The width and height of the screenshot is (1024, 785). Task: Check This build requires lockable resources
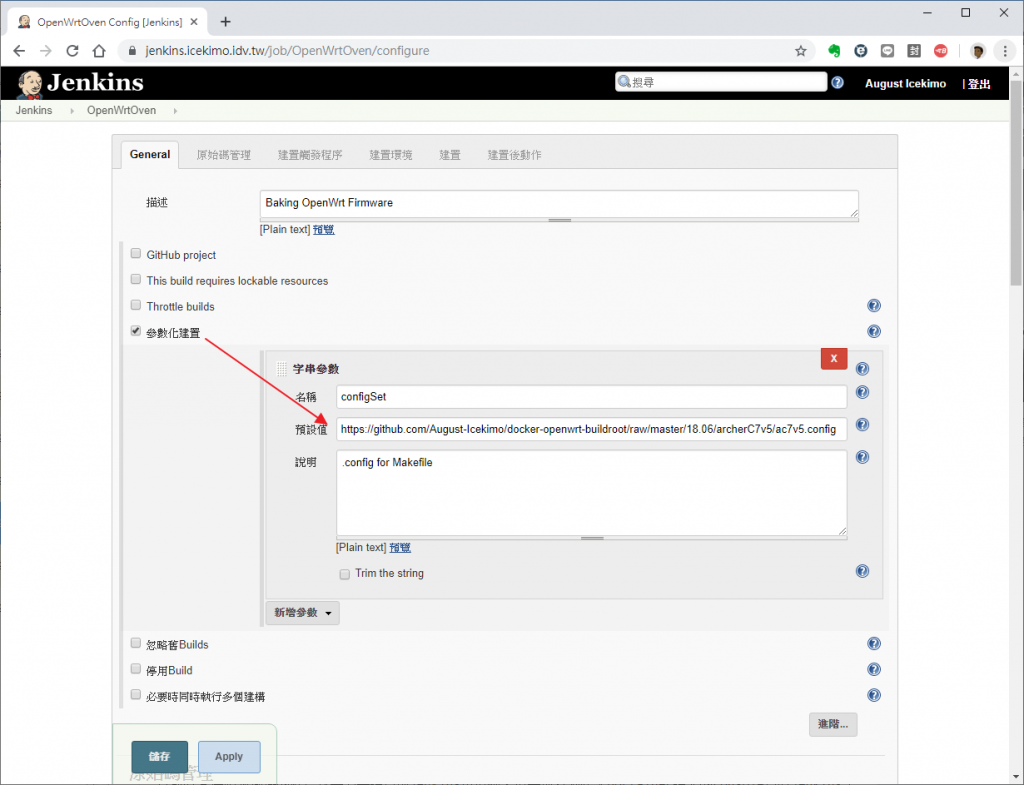click(136, 280)
